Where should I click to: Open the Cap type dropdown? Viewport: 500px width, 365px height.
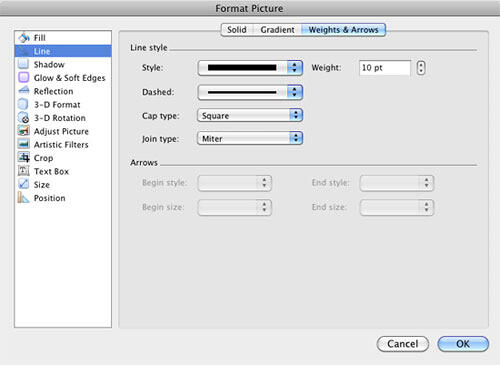(x=250, y=115)
